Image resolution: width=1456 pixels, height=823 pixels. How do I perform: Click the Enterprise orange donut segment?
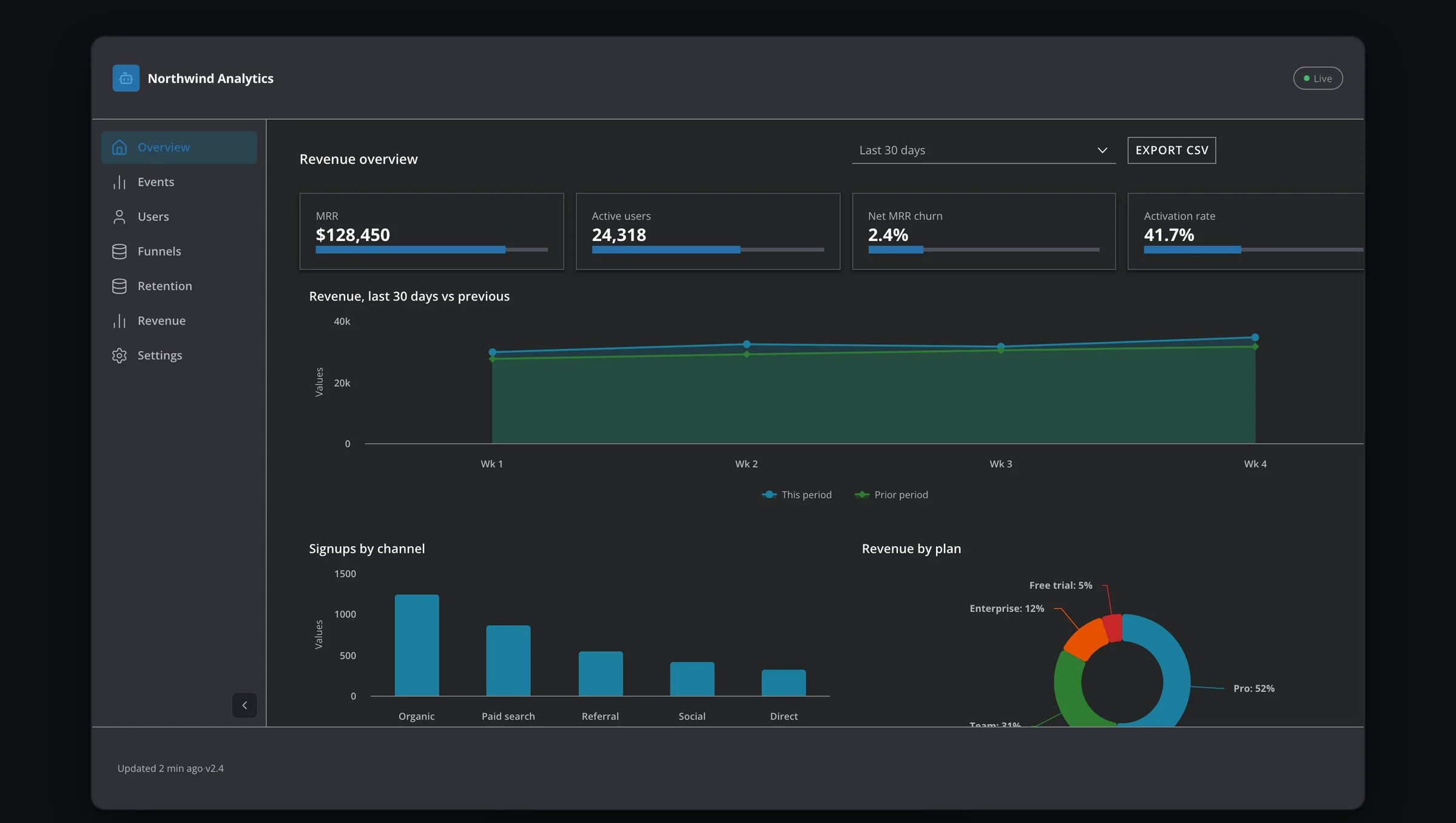pos(1088,638)
